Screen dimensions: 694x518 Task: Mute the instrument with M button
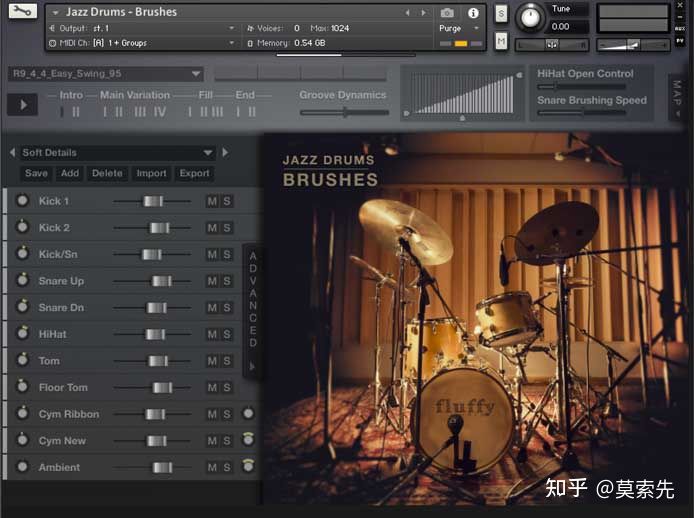501,42
